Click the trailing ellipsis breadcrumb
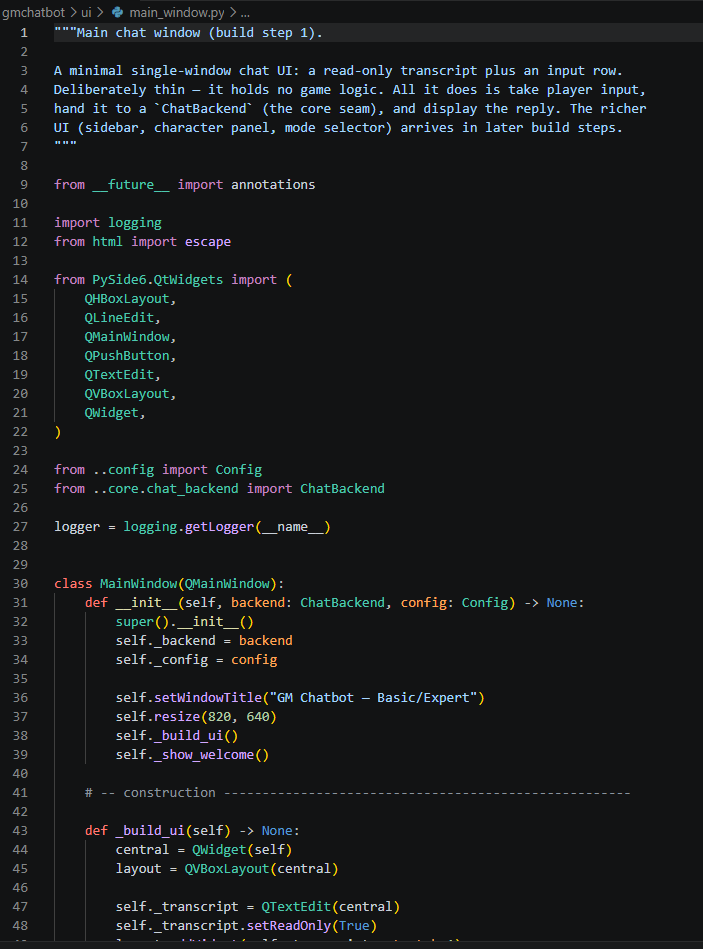Screen dimensions: 703x949 click(x=245, y=13)
